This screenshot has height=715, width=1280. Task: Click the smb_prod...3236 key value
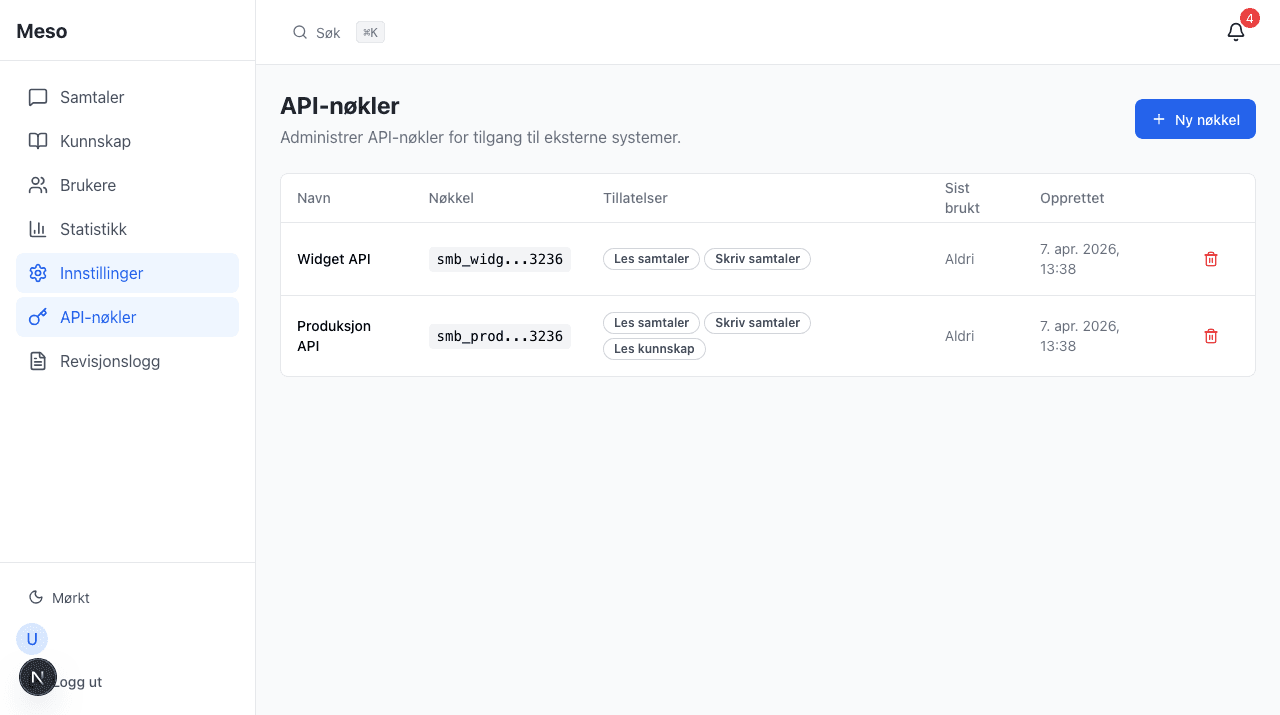coord(500,336)
